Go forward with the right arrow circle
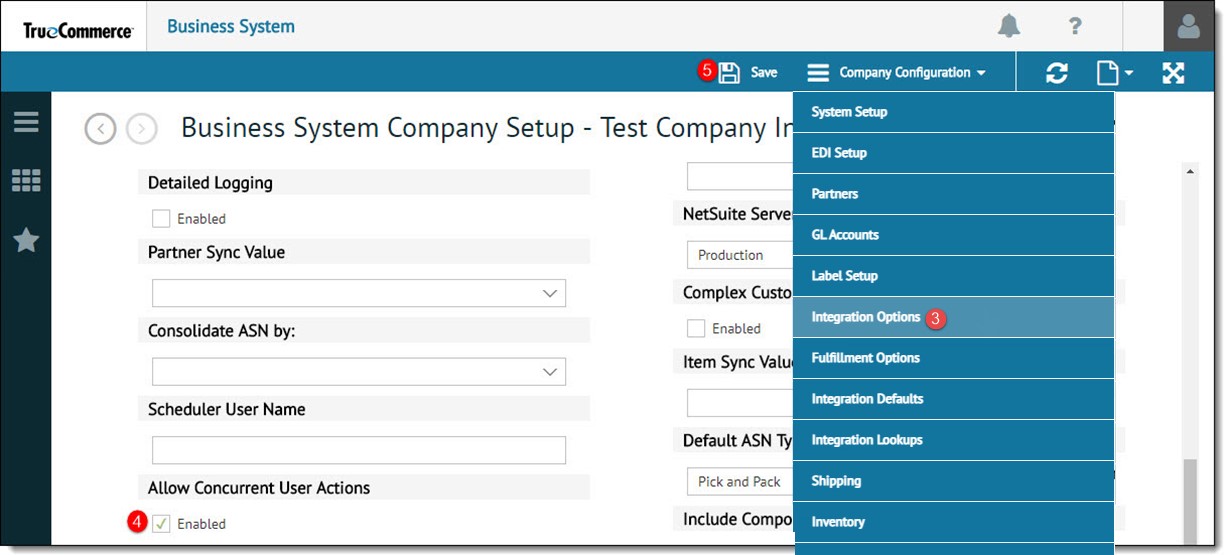 click(142, 129)
